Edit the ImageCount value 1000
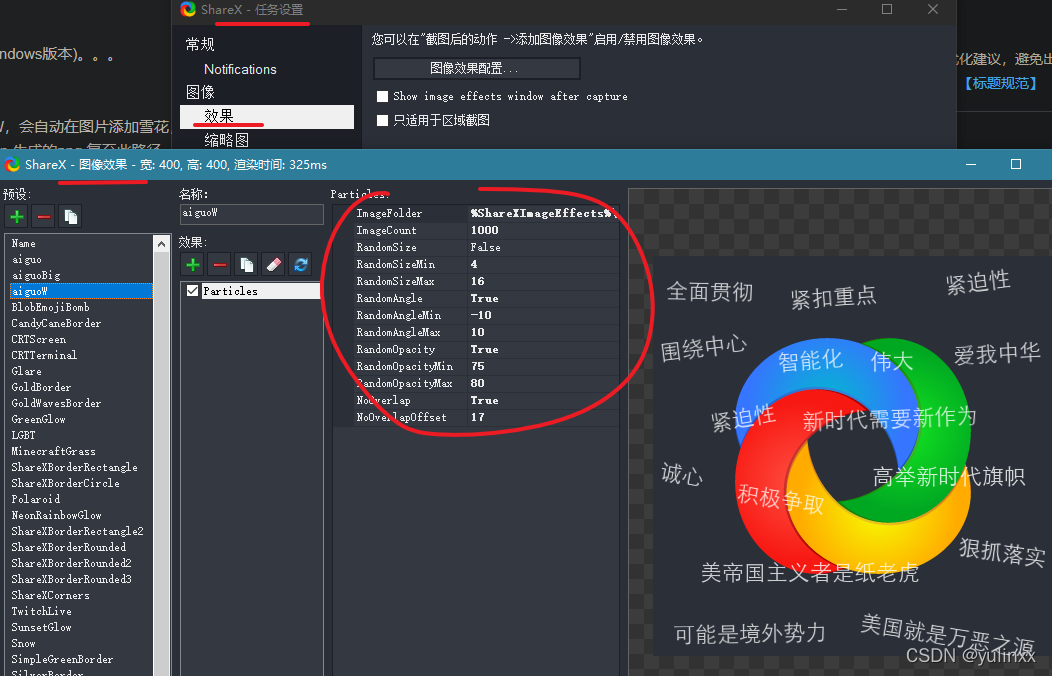The image size is (1052, 676). click(543, 230)
